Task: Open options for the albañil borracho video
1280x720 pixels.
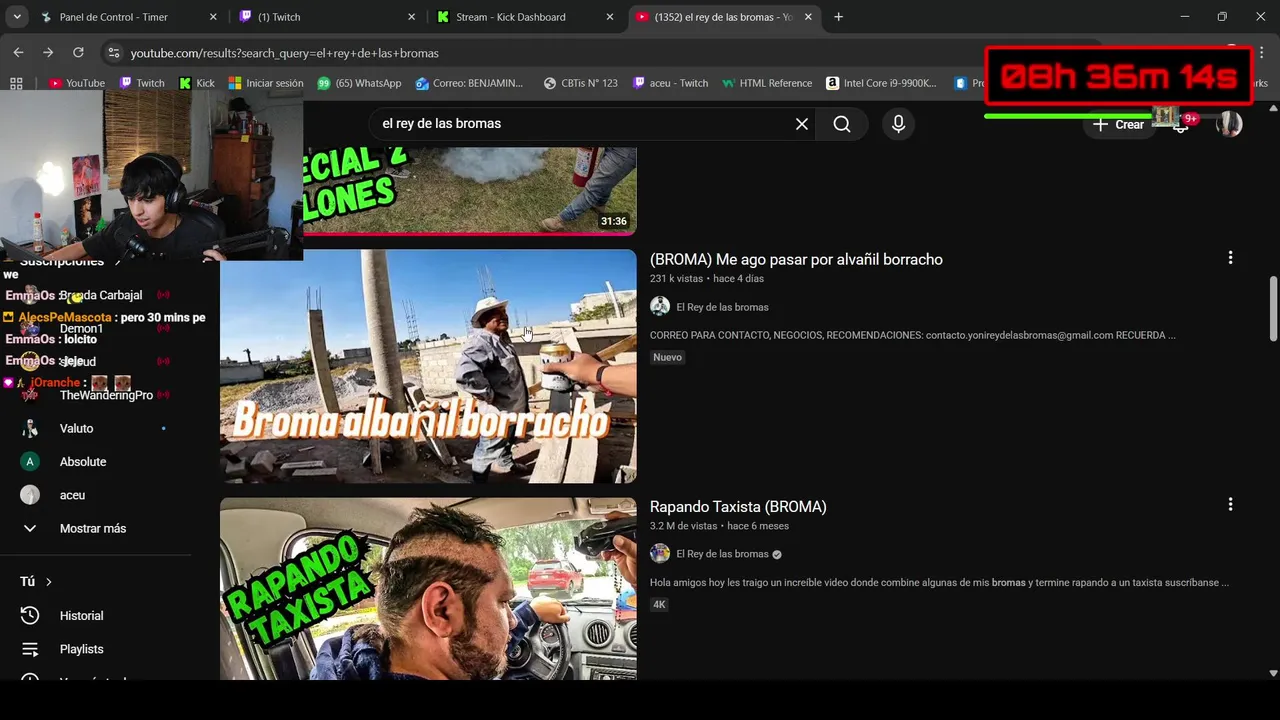Action: coord(1230,258)
